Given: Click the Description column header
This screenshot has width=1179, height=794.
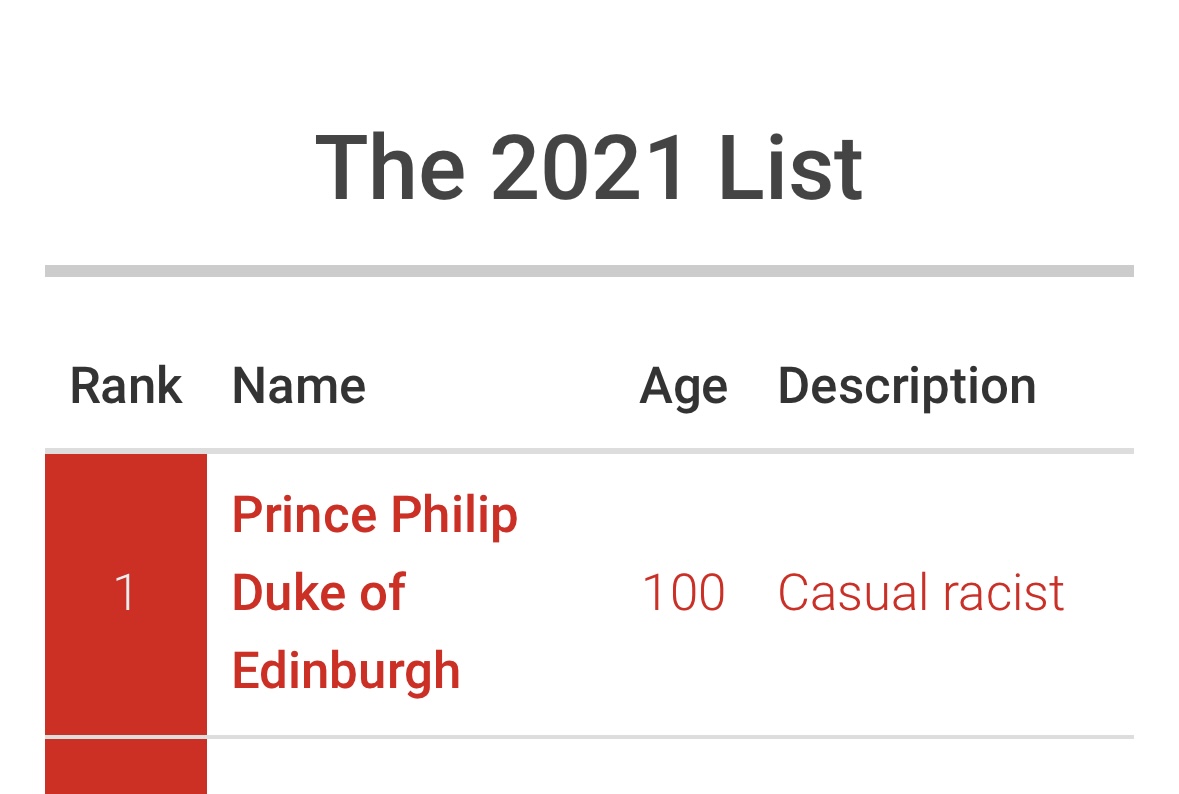Looking at the screenshot, I should [907, 387].
